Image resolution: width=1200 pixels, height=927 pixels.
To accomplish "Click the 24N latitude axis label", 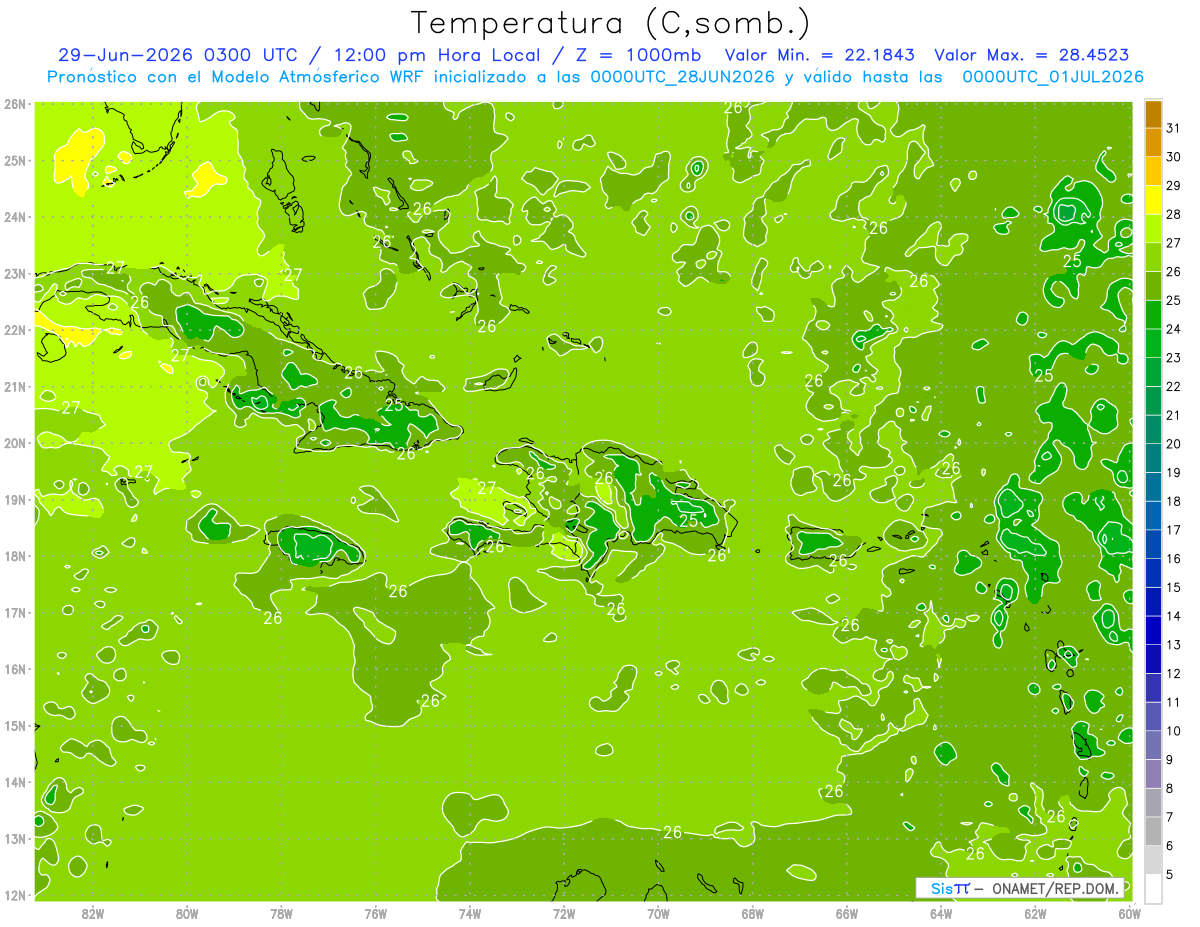I will (14, 217).
